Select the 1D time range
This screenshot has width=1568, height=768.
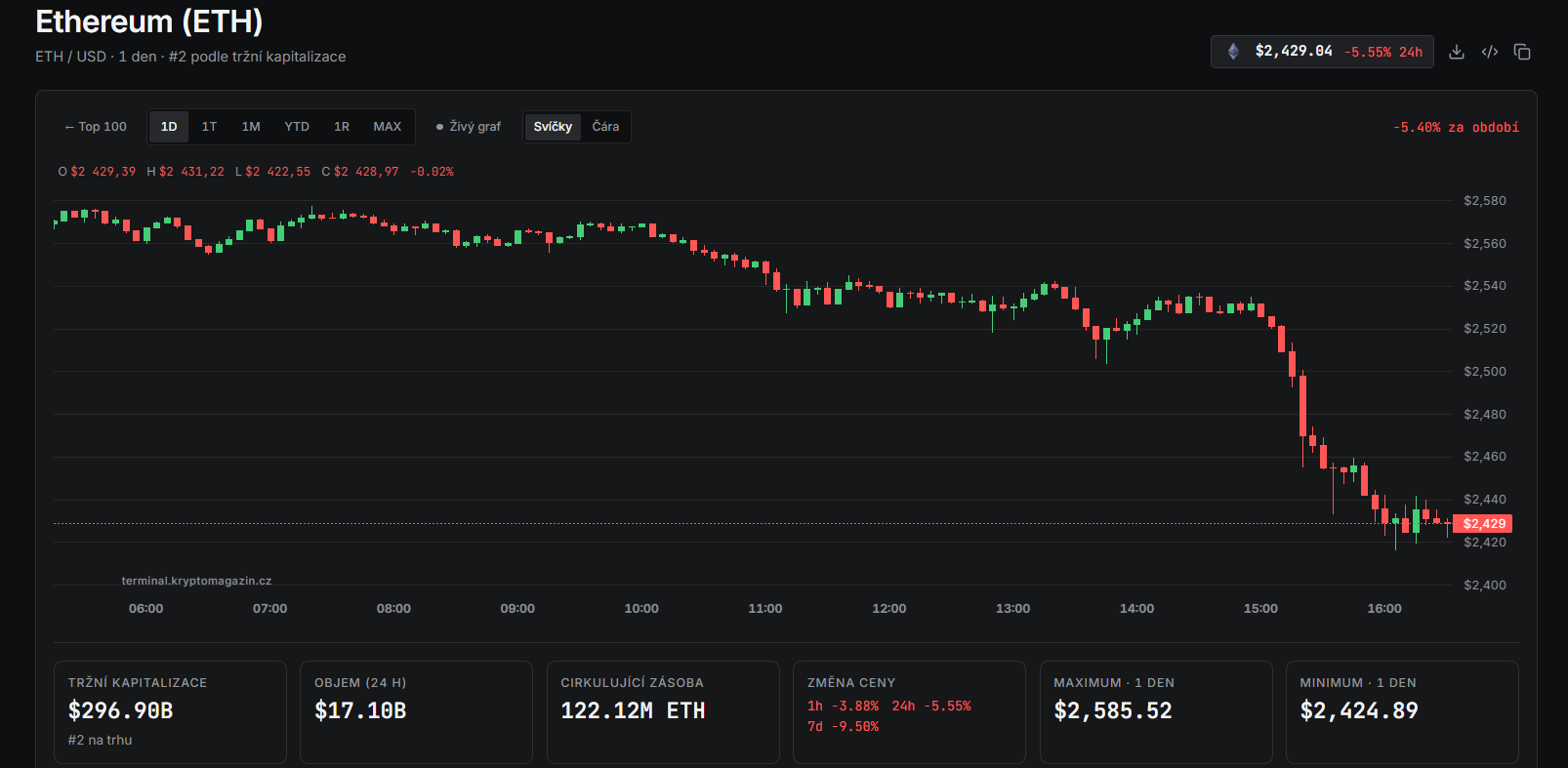pyautogui.click(x=169, y=127)
